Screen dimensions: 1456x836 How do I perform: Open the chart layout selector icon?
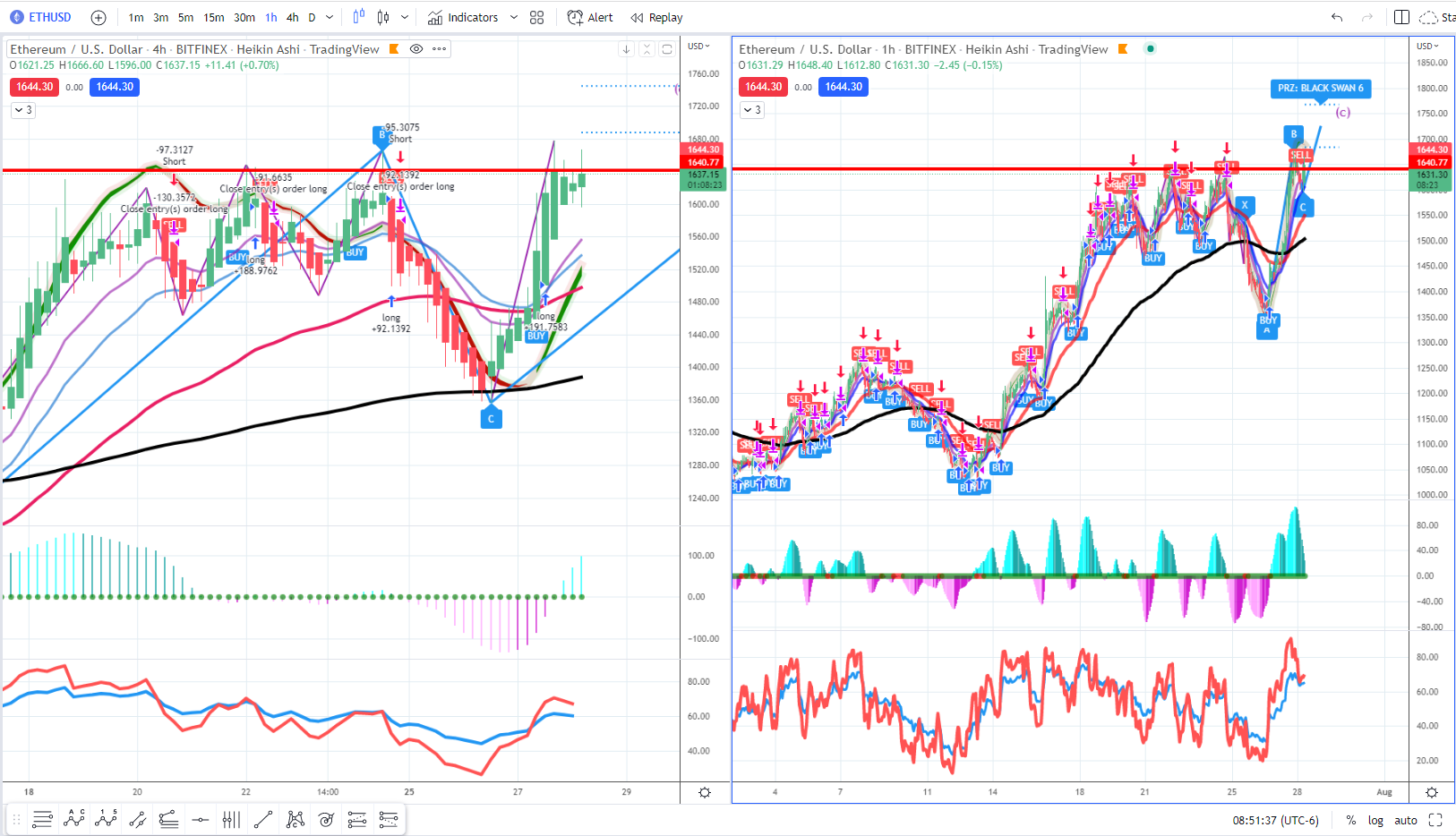[x=1401, y=17]
